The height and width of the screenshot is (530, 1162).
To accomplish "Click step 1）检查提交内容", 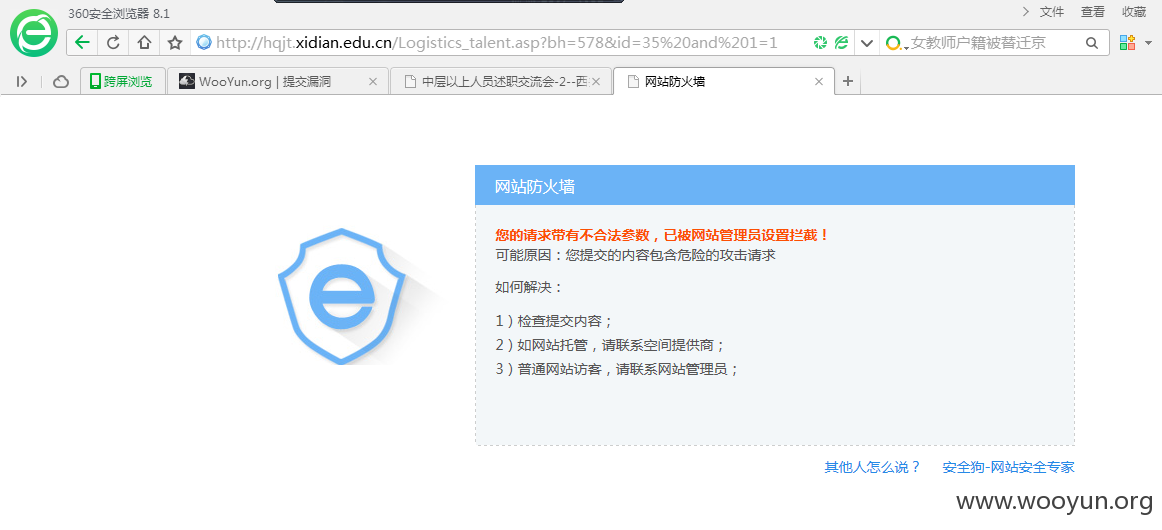I will (554, 321).
